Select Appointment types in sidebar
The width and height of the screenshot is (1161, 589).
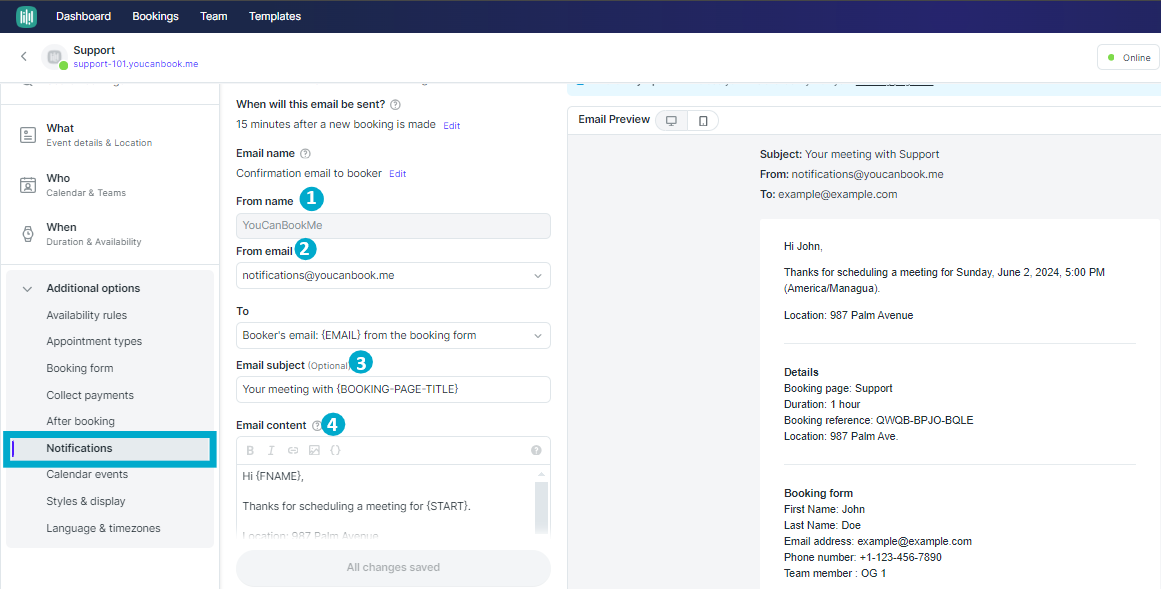tap(94, 342)
